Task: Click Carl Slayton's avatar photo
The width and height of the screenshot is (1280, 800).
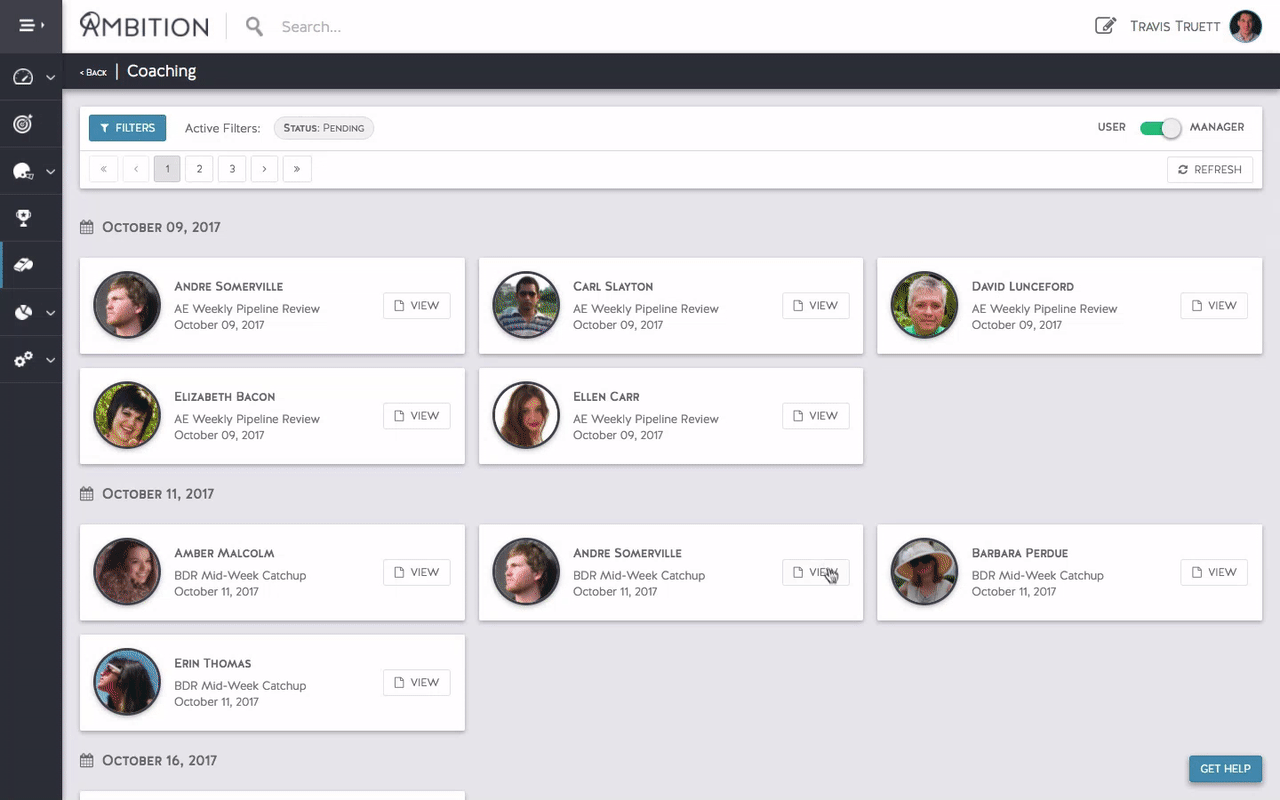Action: pyautogui.click(x=526, y=305)
